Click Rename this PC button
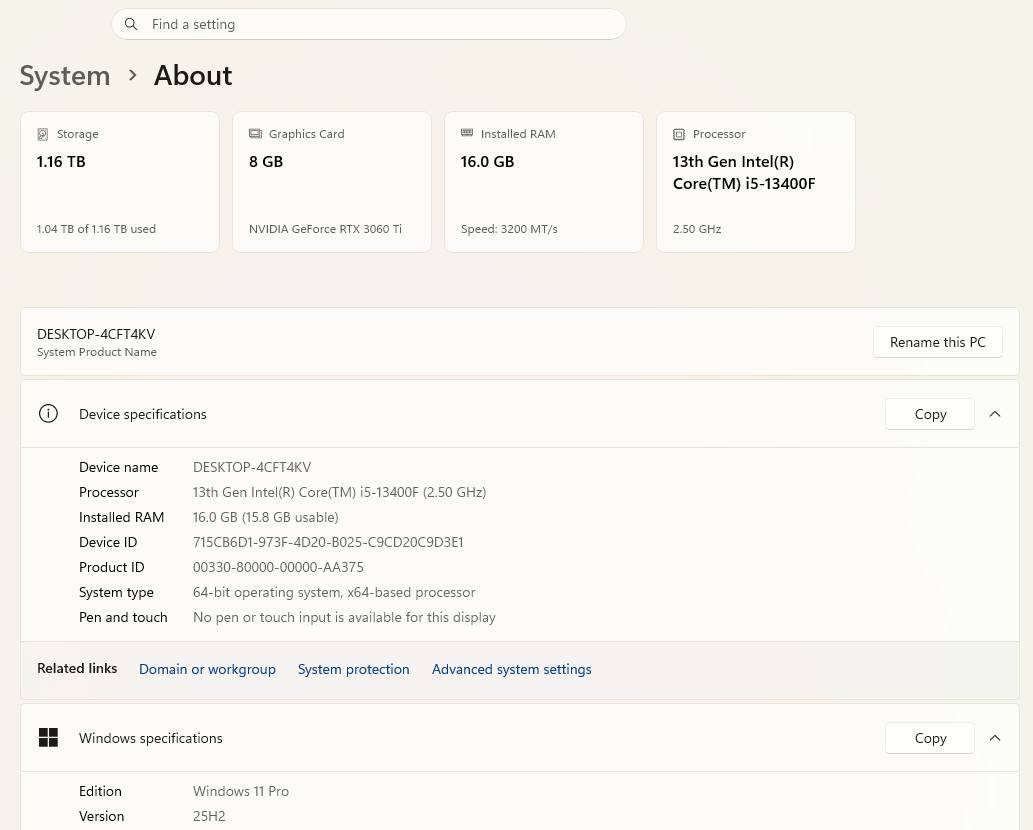 click(x=937, y=342)
